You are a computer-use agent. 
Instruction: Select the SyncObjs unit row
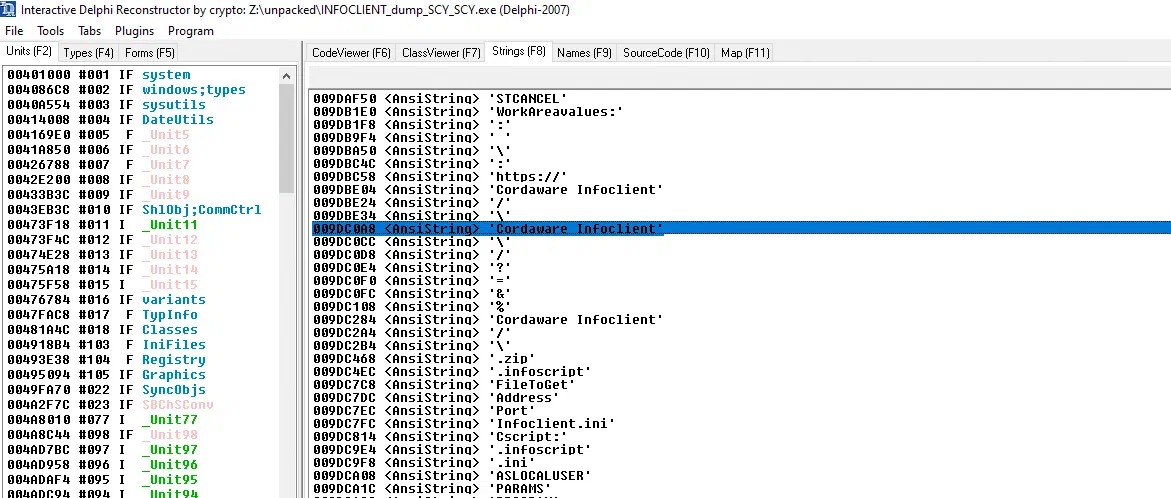click(x=142, y=390)
